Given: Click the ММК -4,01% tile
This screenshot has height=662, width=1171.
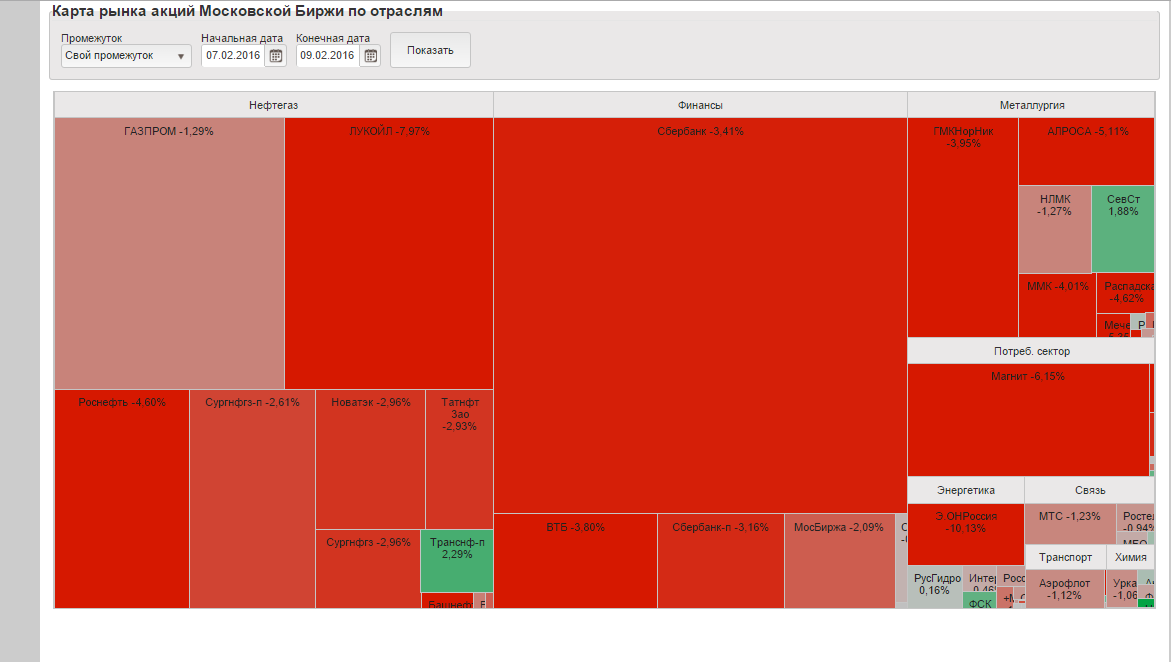Looking at the screenshot, I should tap(1057, 306).
